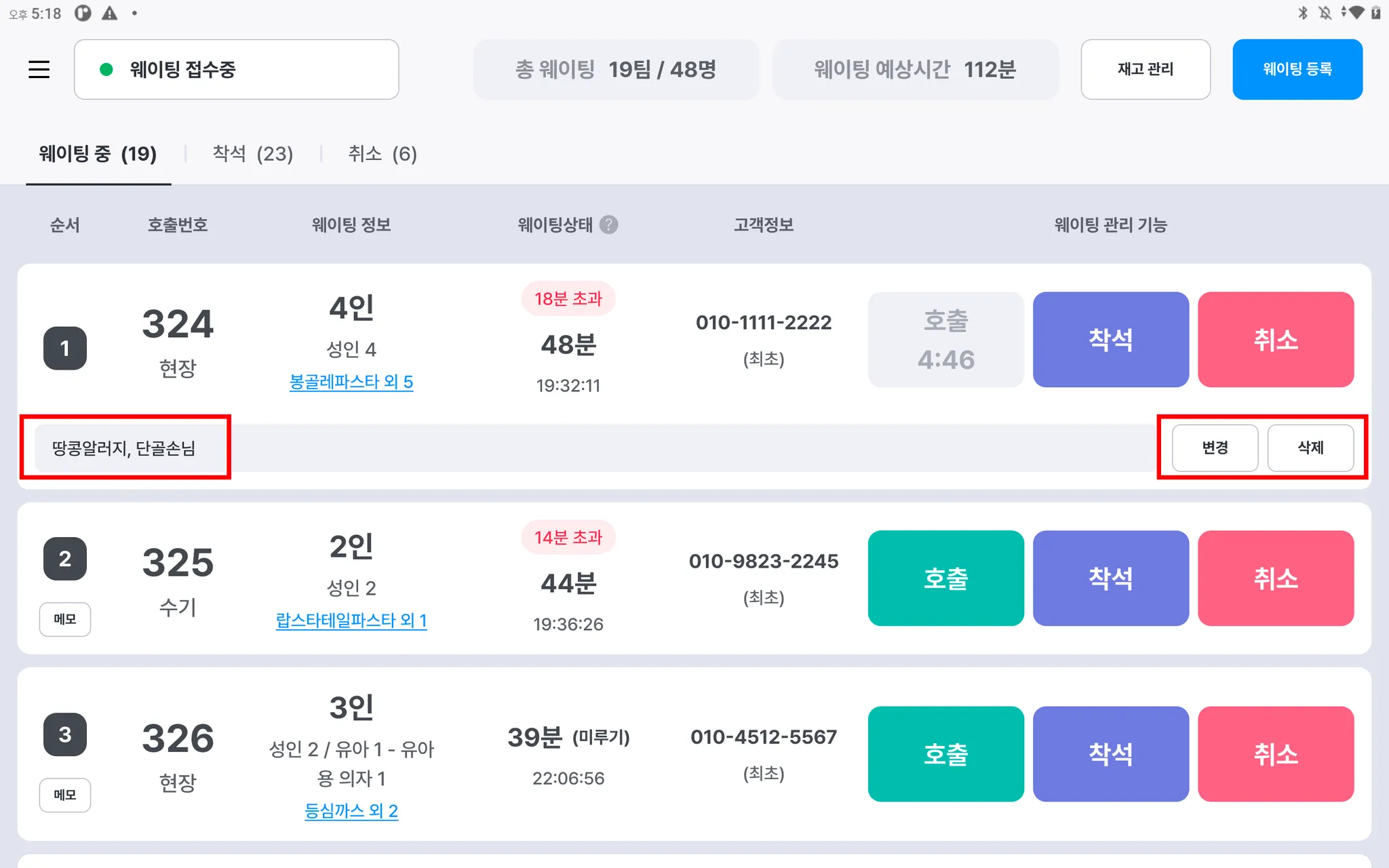Image resolution: width=1389 pixels, height=868 pixels.
Task: Delete the memo with 삭제 button
Action: tap(1310, 448)
